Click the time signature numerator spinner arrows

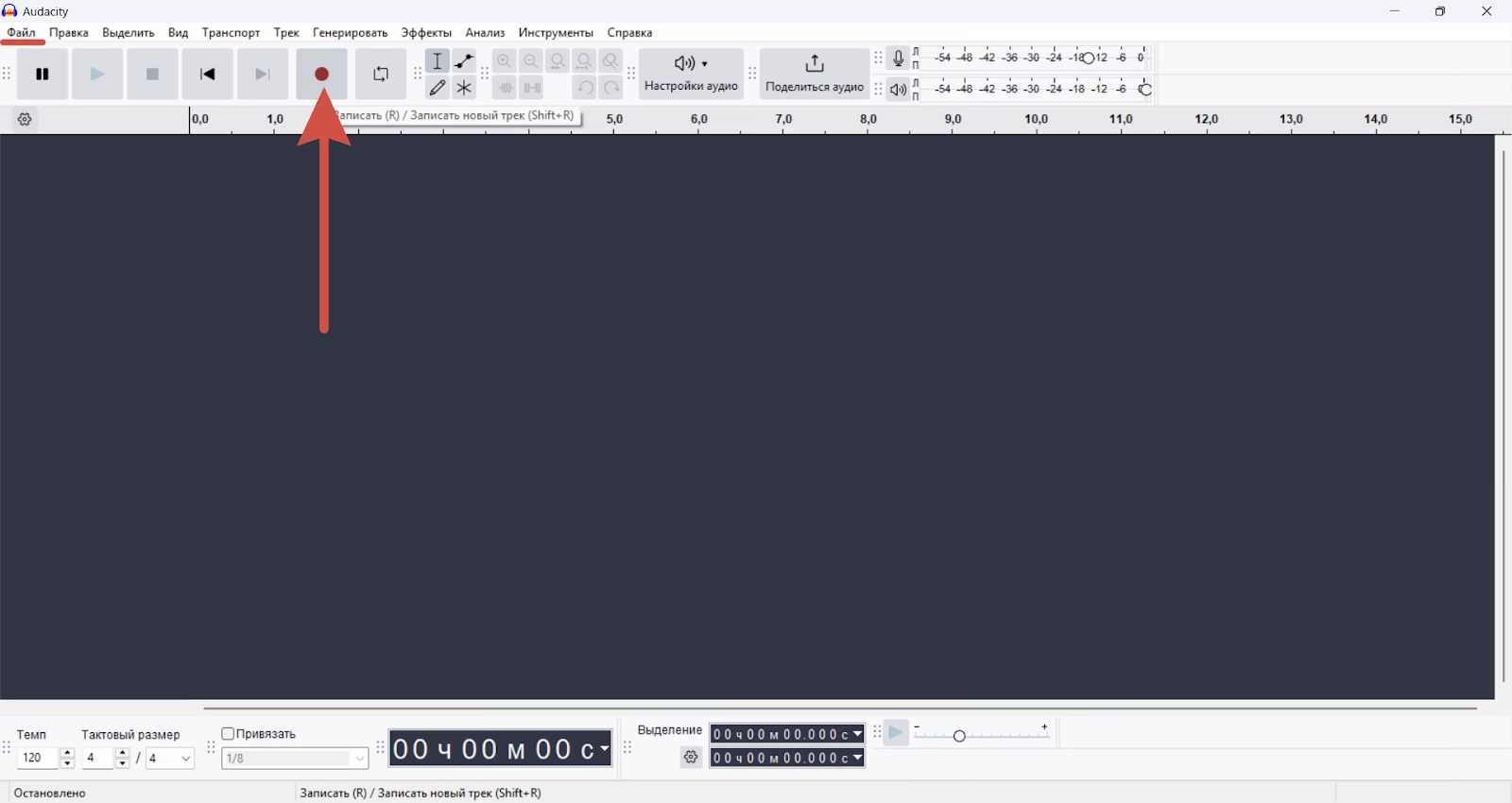[x=123, y=759]
